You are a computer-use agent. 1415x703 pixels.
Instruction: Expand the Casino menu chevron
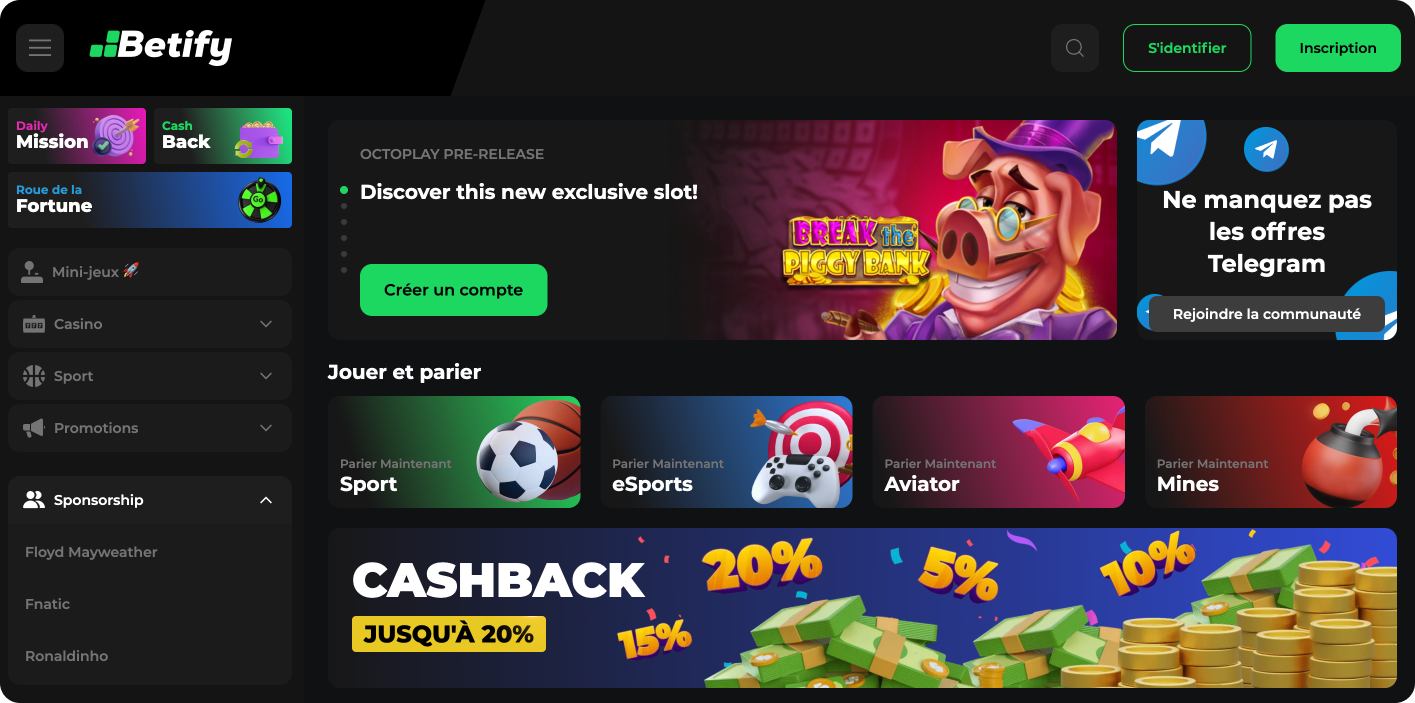[266, 324]
